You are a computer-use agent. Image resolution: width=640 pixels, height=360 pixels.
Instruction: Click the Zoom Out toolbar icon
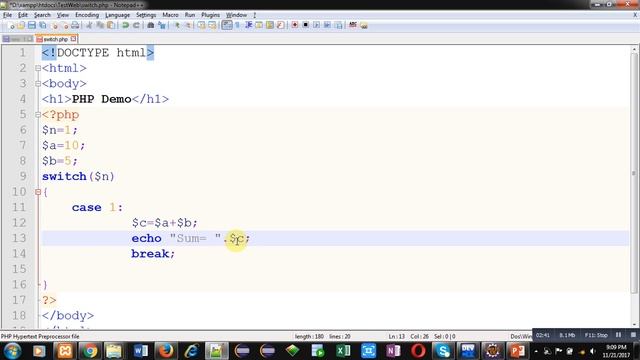(x=188, y=25)
